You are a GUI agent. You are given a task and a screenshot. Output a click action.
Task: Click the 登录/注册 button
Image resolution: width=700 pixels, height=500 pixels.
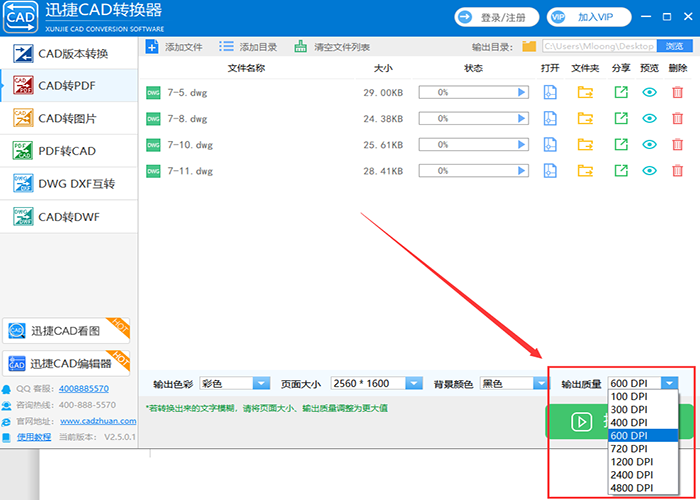point(496,17)
